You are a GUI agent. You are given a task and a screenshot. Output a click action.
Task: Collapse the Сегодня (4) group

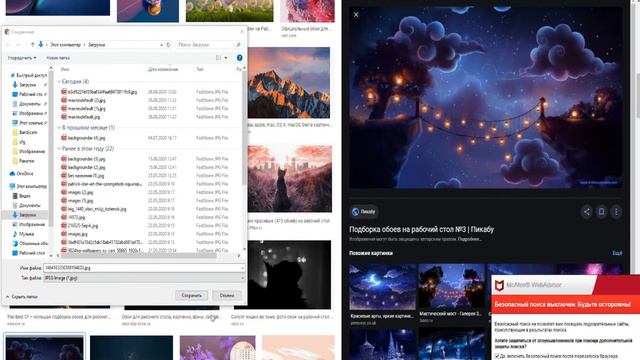coord(59,82)
